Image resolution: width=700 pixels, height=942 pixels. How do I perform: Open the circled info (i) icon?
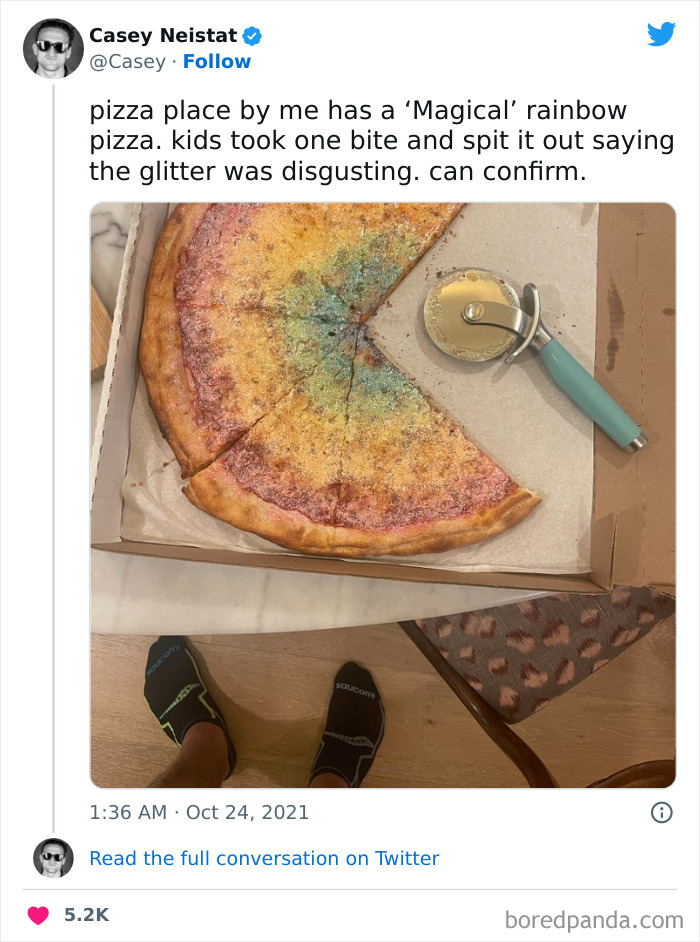click(x=664, y=813)
